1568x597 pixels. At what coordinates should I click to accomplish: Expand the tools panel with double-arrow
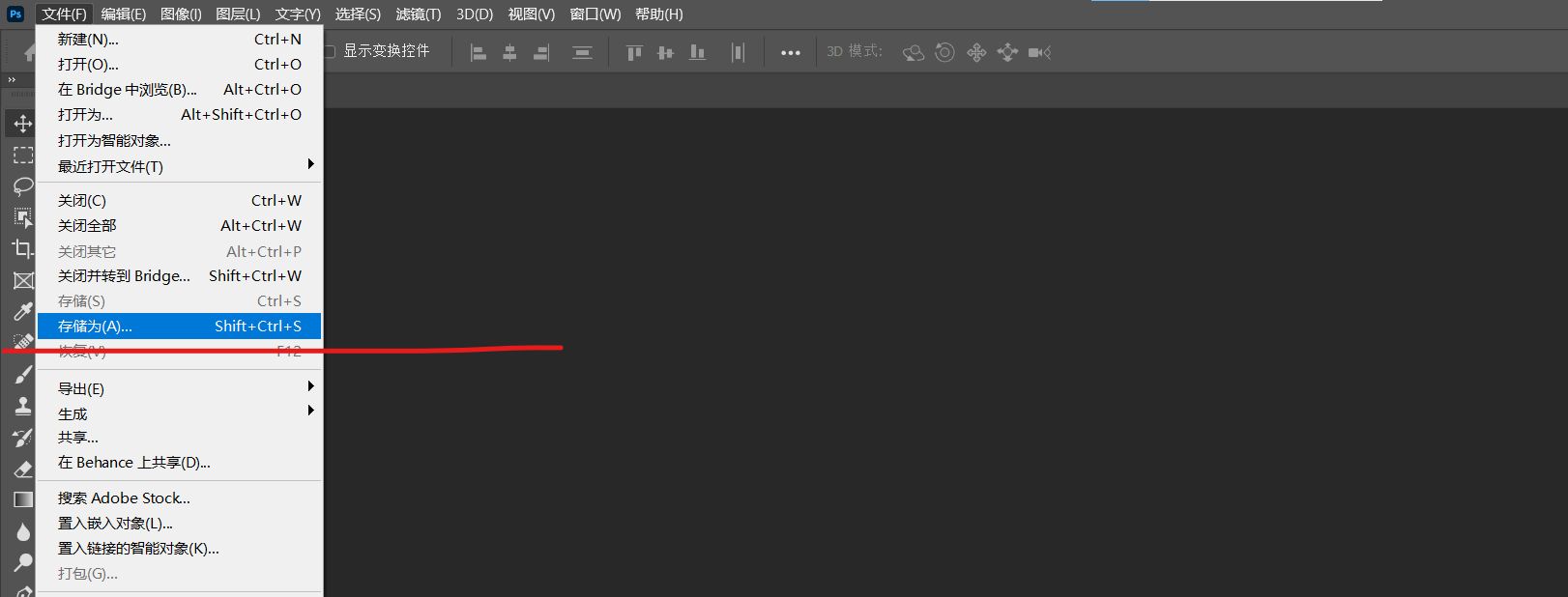click(x=12, y=80)
